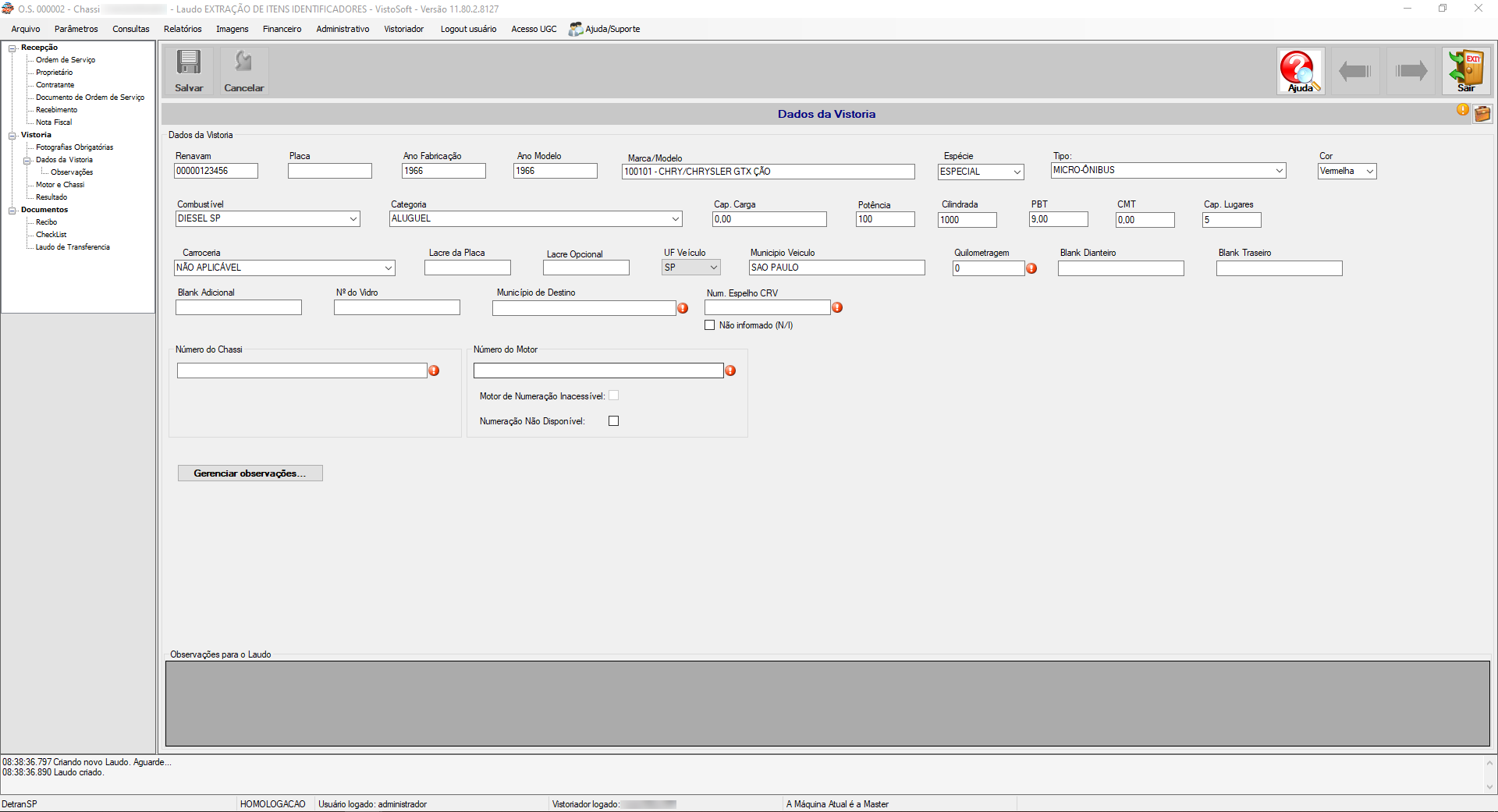Click the left arrow navigation icon
Image resolution: width=1498 pixels, height=812 pixels.
(1355, 71)
